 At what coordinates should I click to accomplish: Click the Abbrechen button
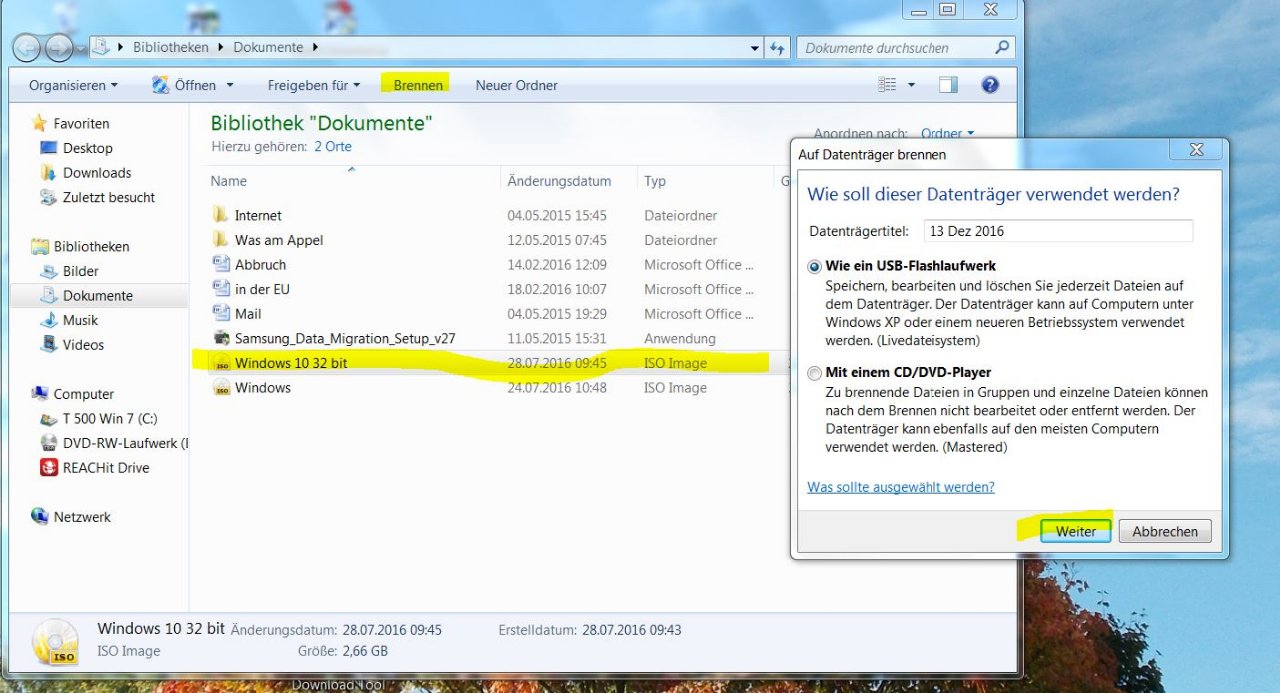[1165, 531]
